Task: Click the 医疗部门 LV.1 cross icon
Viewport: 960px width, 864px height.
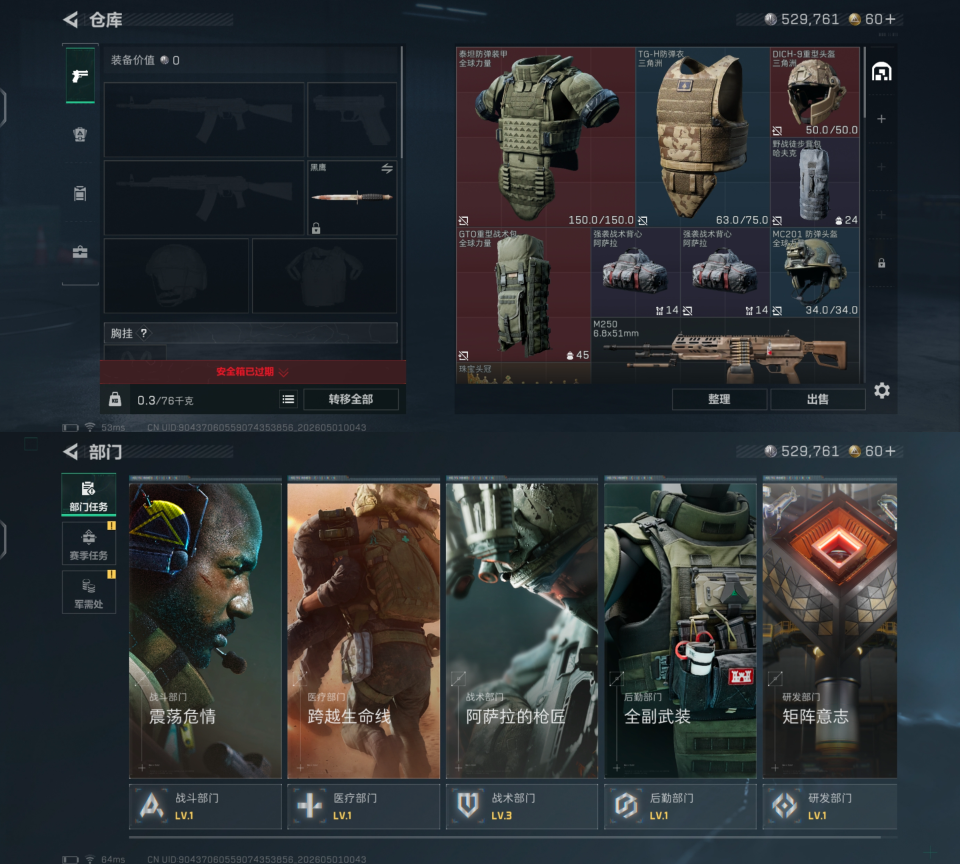Action: click(310, 805)
